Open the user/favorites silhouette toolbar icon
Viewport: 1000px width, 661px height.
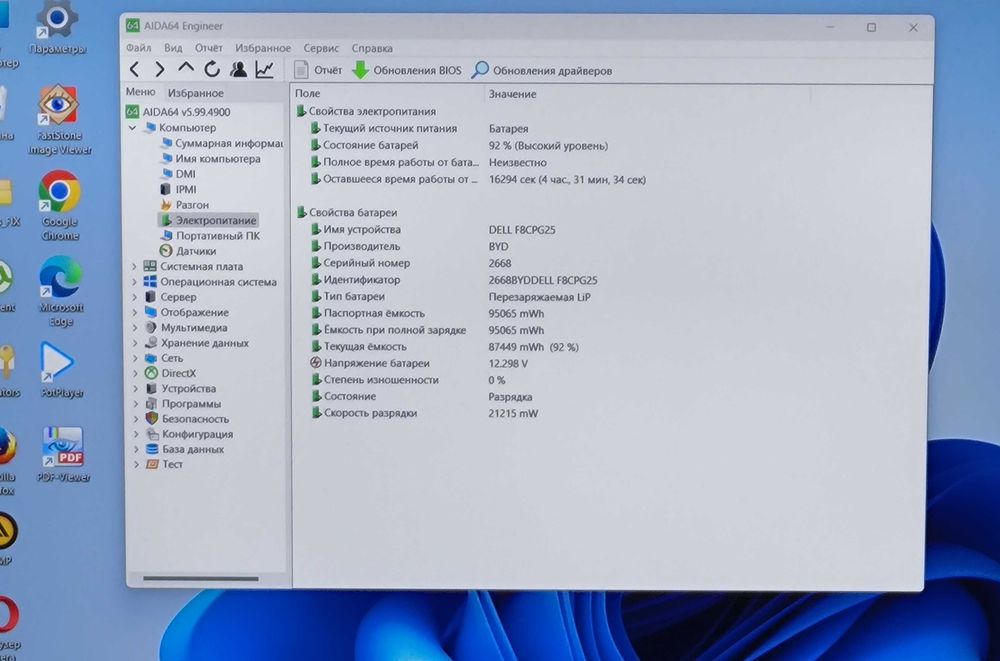[239, 69]
